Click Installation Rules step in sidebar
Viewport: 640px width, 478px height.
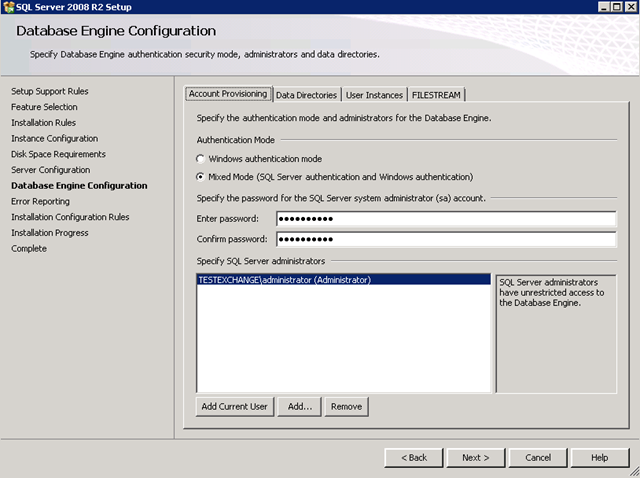click(43, 122)
